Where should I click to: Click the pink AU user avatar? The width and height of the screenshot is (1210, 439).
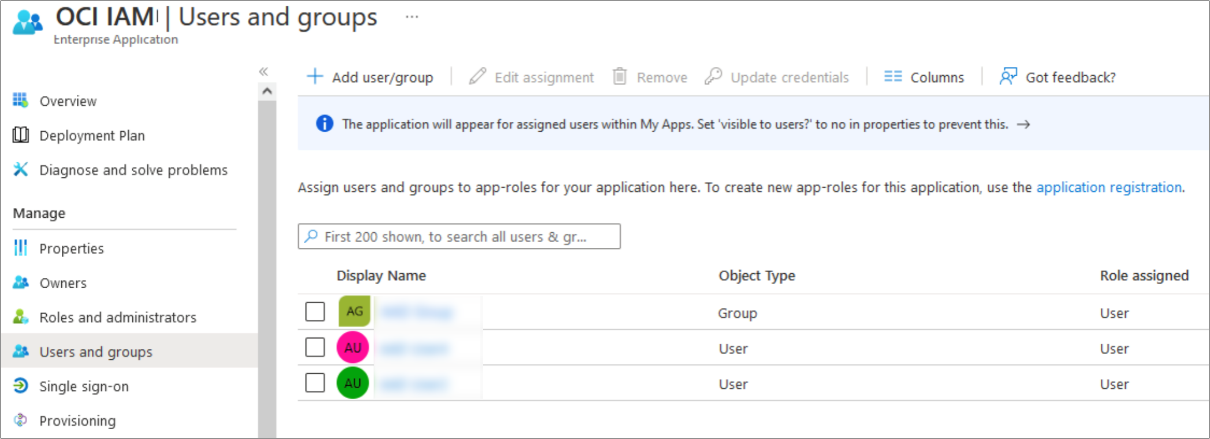pos(354,348)
